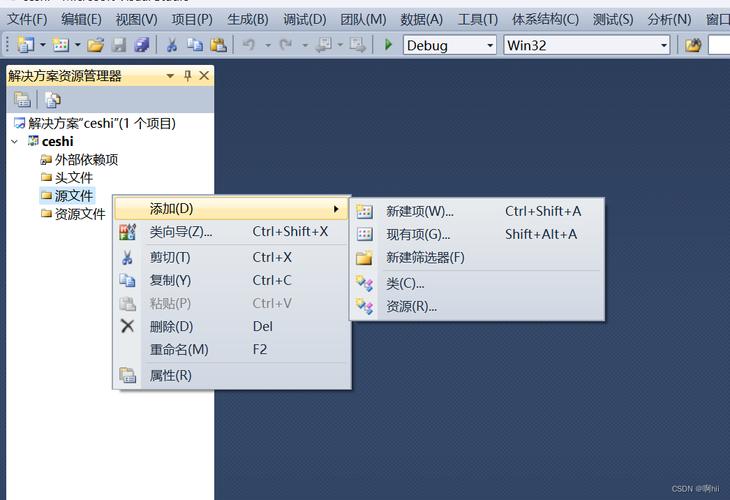Collapse the ceshi project node
Viewport: 730px width, 500px height.
coord(15,141)
